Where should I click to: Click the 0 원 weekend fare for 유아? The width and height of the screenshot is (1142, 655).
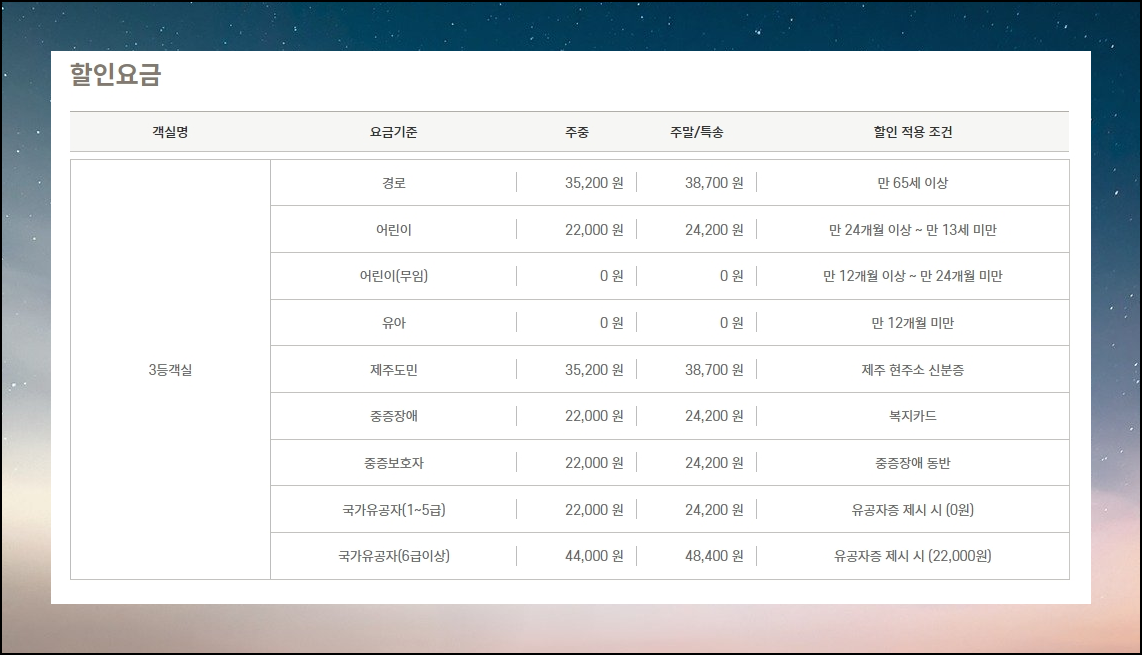pyautogui.click(x=731, y=323)
